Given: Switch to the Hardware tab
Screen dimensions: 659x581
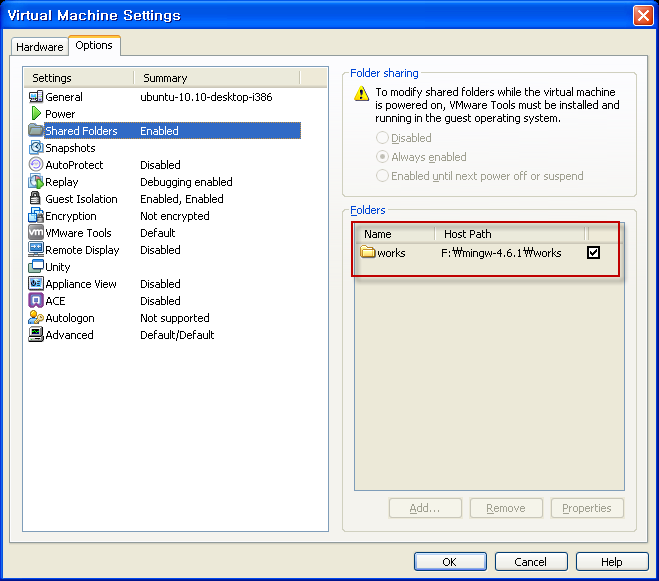Looking at the screenshot, I should [x=40, y=47].
